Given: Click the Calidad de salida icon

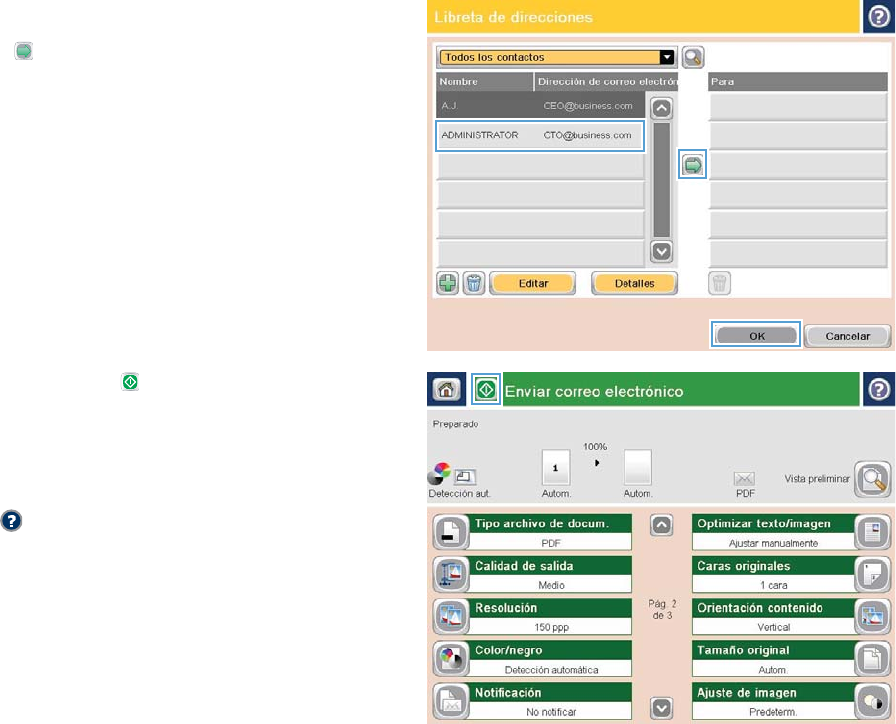Looking at the screenshot, I should pos(451,575).
